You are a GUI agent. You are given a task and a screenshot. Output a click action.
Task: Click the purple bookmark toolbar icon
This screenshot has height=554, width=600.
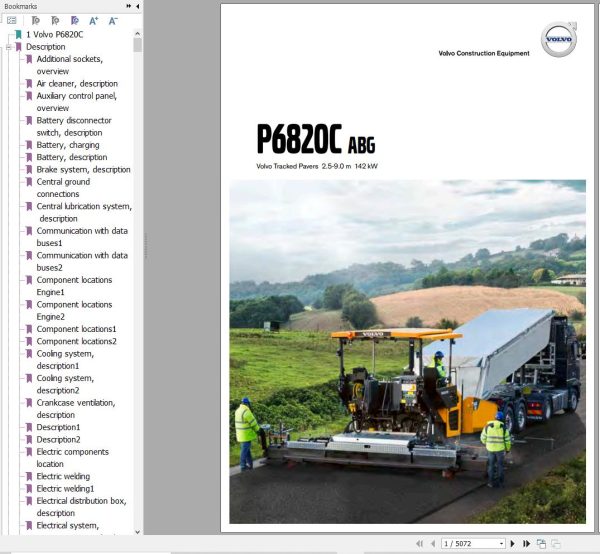coord(75,21)
